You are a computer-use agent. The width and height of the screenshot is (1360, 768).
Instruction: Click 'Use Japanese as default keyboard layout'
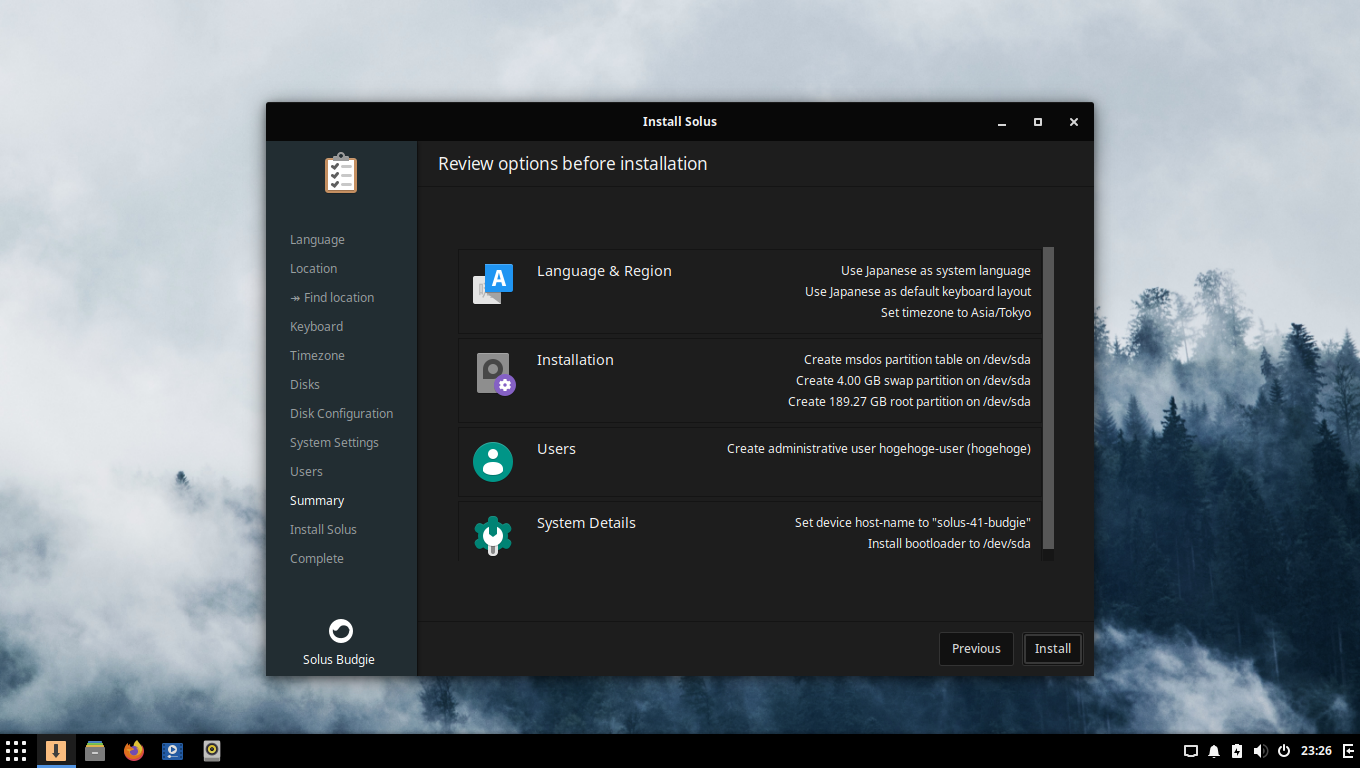click(918, 292)
